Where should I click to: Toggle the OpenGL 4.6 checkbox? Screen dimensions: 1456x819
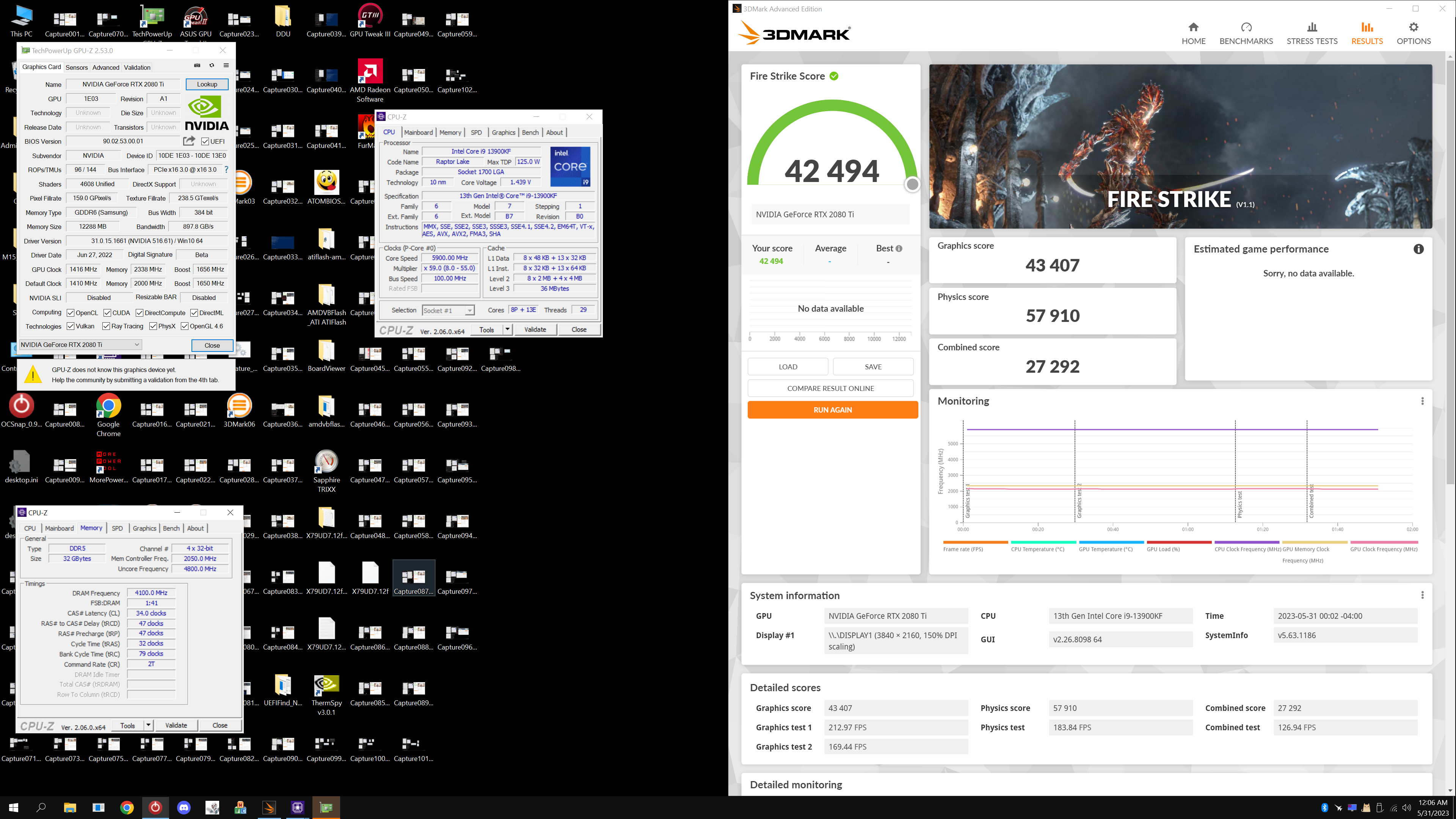[184, 326]
